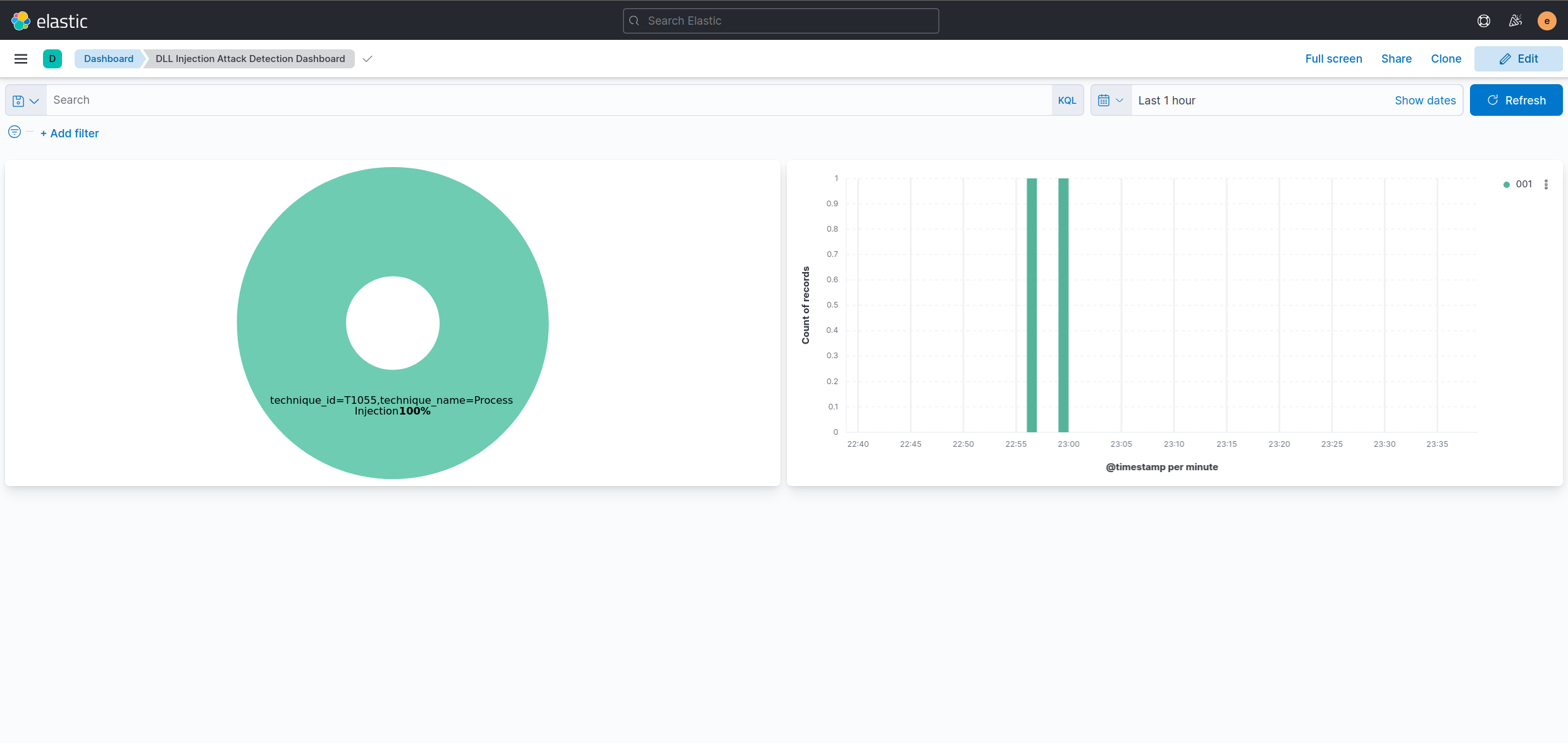Click the 001 legend label
Screen dimensions: 1568x743
(x=1524, y=184)
